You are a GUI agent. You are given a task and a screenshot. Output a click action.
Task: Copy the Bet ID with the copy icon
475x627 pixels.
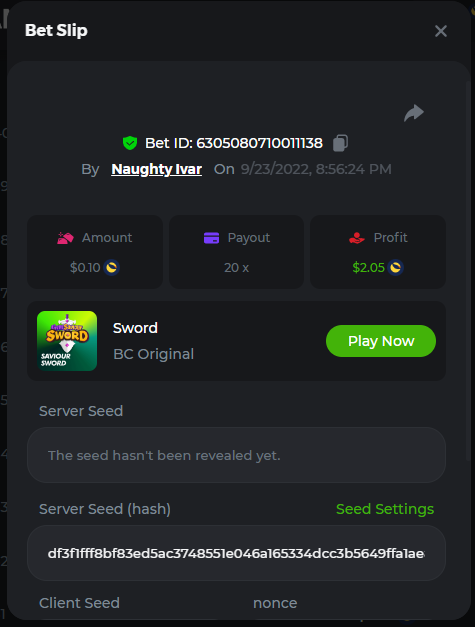pyautogui.click(x=340, y=143)
